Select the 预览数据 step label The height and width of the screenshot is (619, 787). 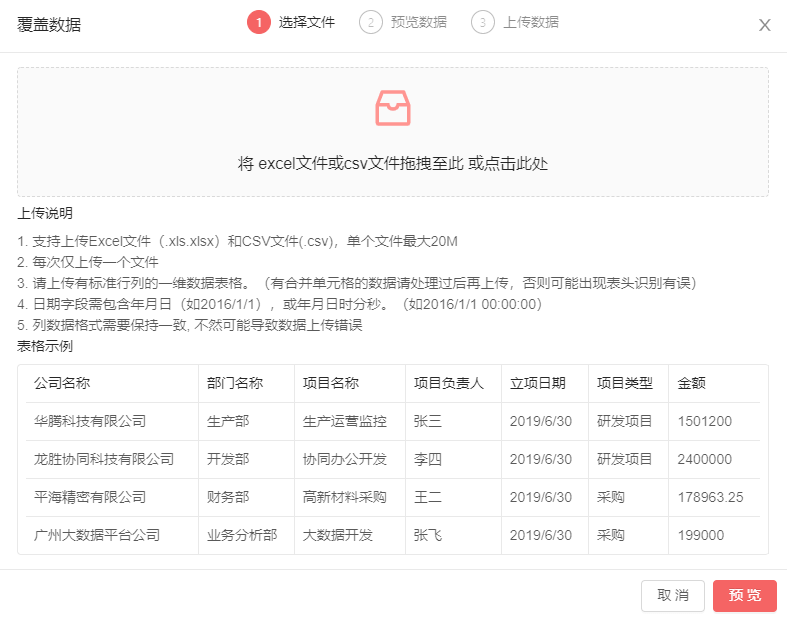[418, 22]
